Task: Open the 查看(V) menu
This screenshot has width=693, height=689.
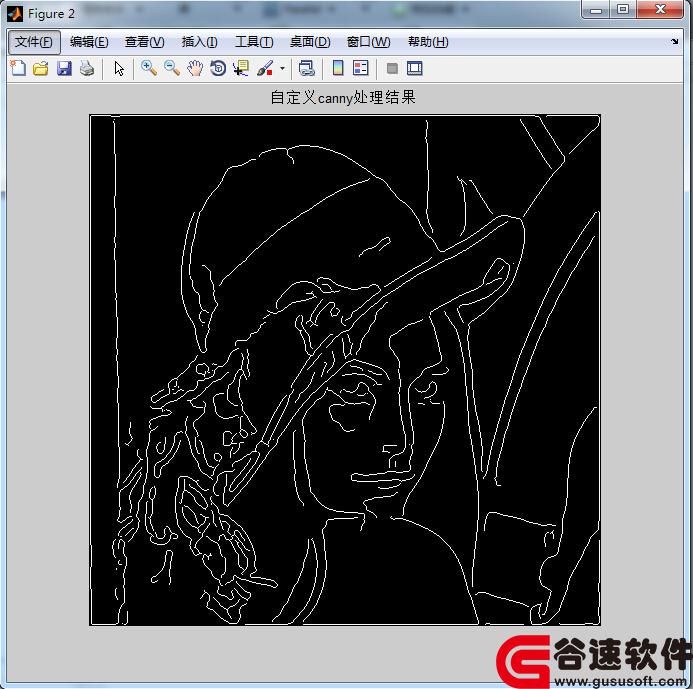Action: point(145,42)
